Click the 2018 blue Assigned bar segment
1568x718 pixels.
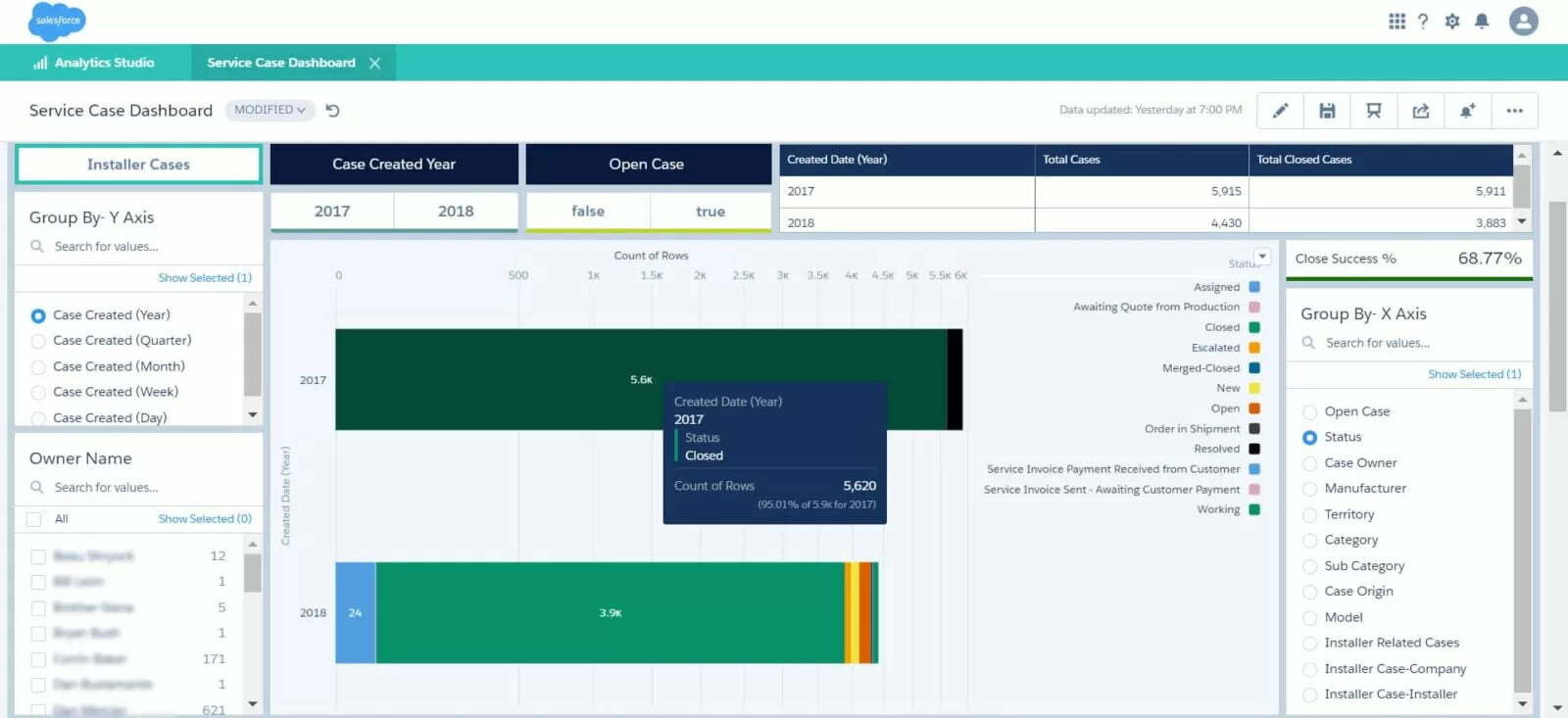point(356,613)
